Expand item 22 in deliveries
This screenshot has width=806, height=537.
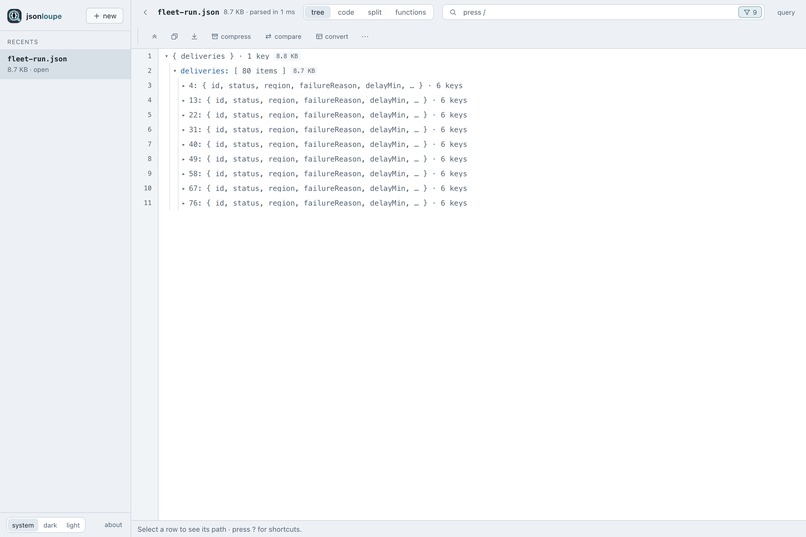point(183,115)
